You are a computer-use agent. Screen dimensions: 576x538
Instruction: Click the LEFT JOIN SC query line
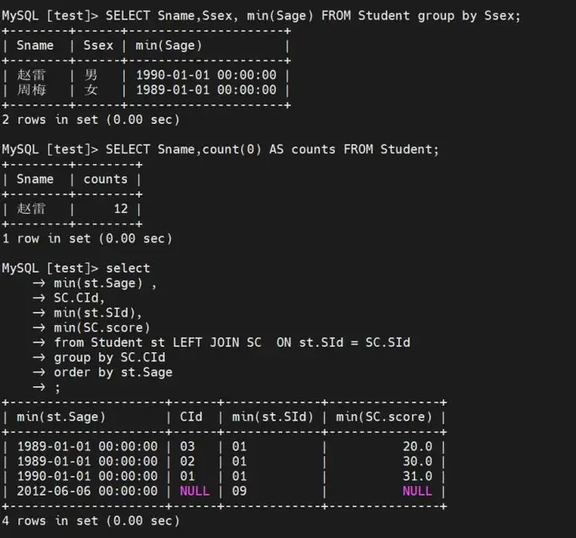pos(232,343)
